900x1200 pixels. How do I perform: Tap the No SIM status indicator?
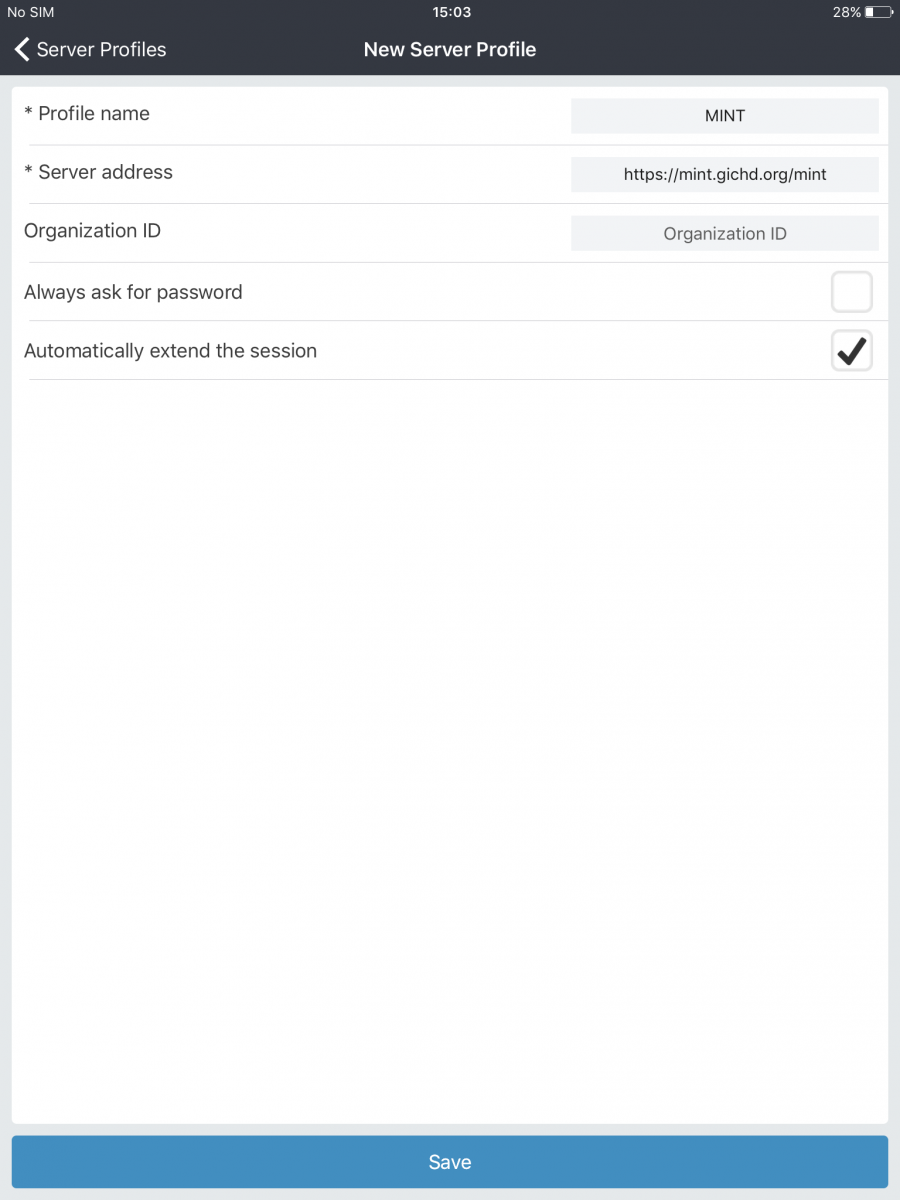pyautogui.click(x=31, y=13)
